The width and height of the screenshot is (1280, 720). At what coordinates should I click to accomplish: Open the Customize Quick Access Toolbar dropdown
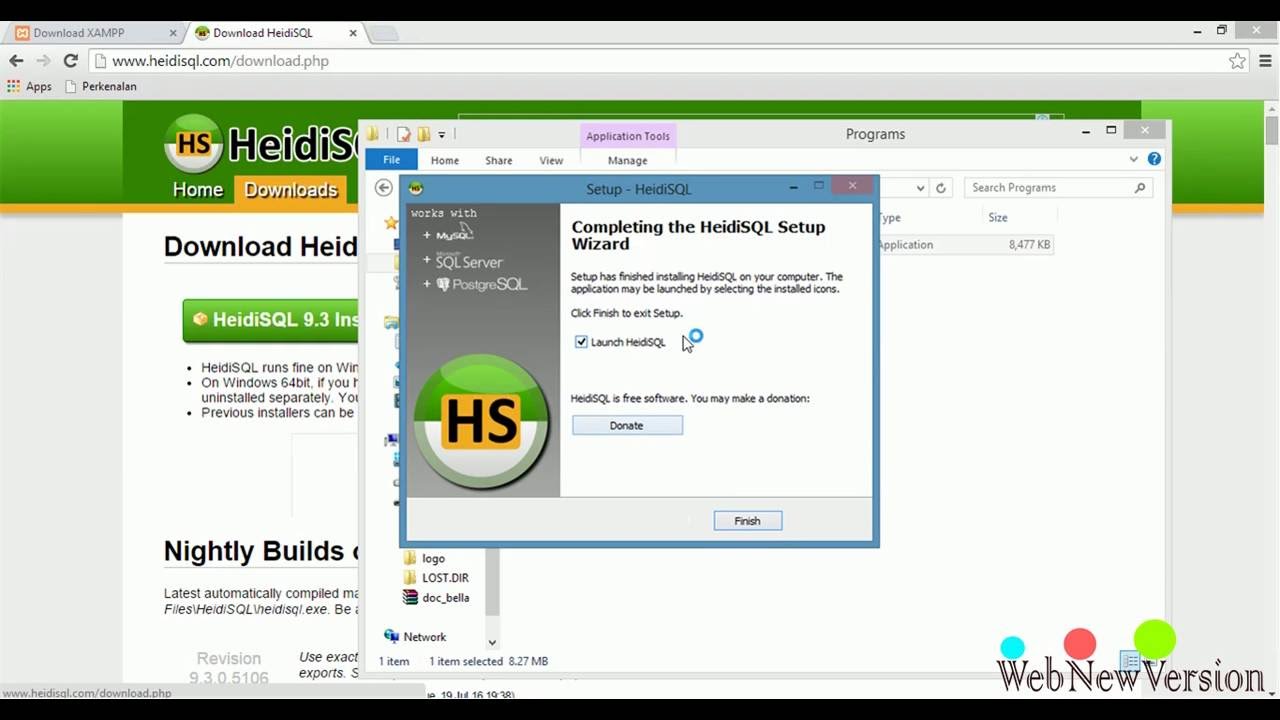[442, 135]
